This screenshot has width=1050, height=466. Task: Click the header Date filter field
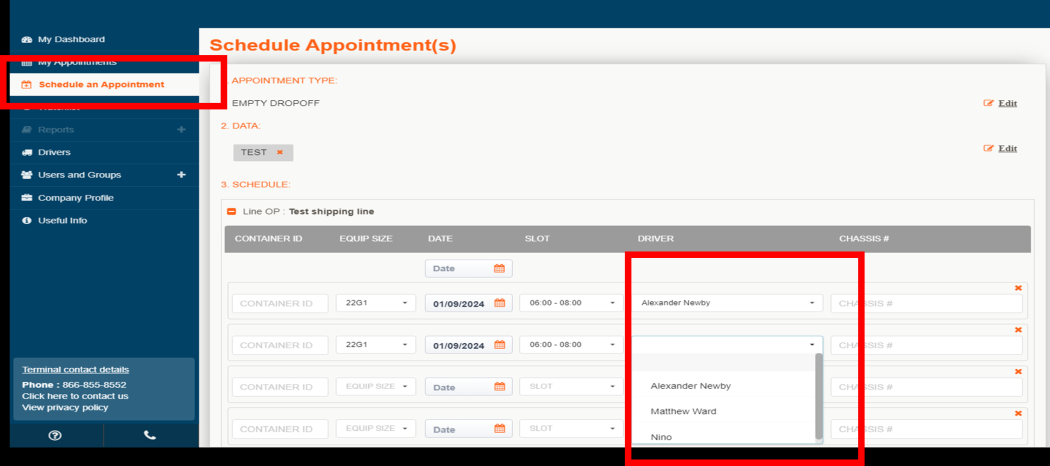point(469,268)
